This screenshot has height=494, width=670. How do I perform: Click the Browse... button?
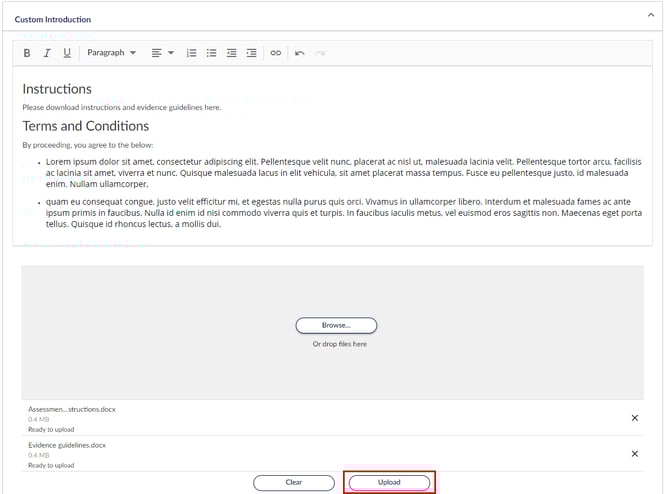336,325
